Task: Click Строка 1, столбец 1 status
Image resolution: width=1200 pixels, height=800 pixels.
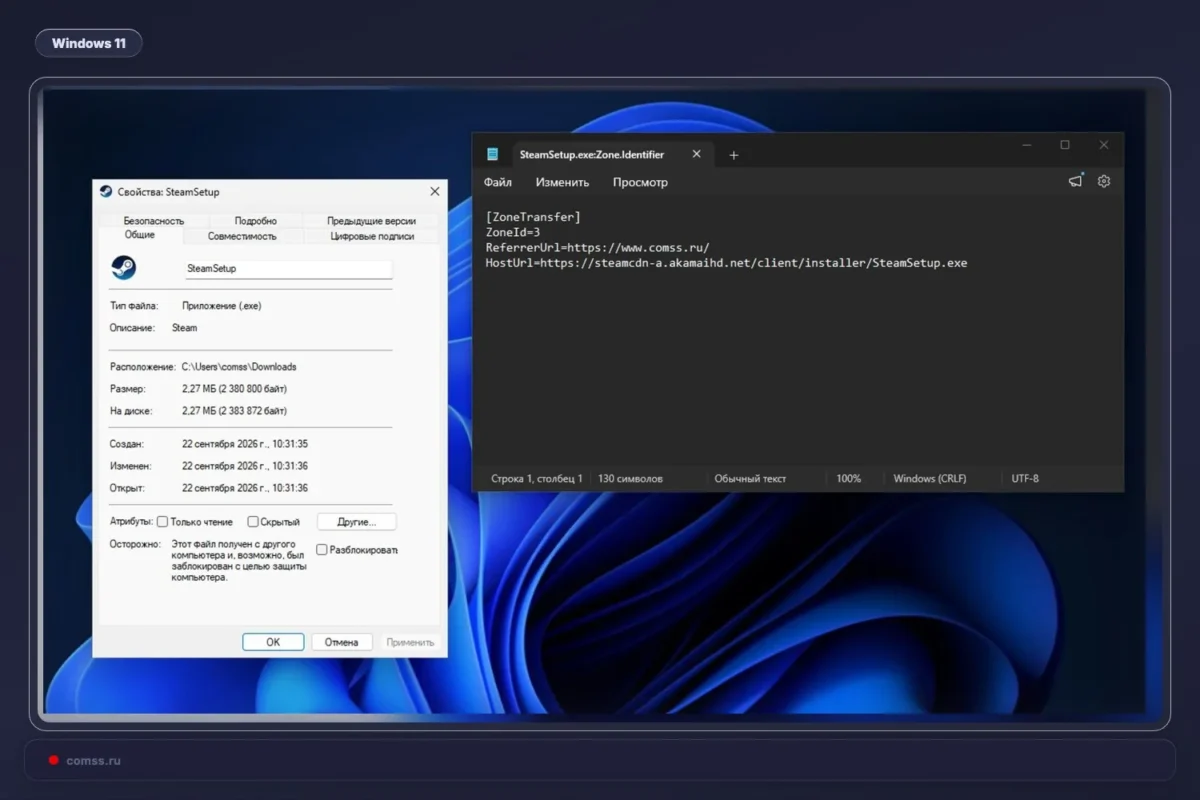Action: [537, 479]
